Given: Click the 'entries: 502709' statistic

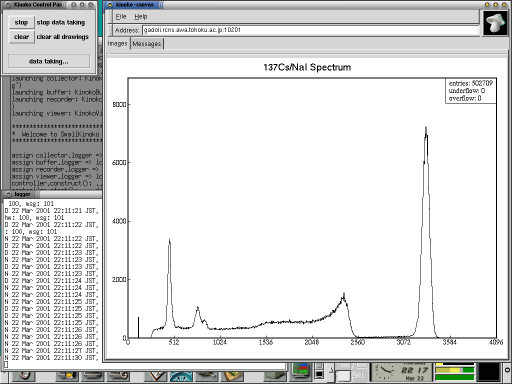Looking at the screenshot, I should pyautogui.click(x=470, y=83).
